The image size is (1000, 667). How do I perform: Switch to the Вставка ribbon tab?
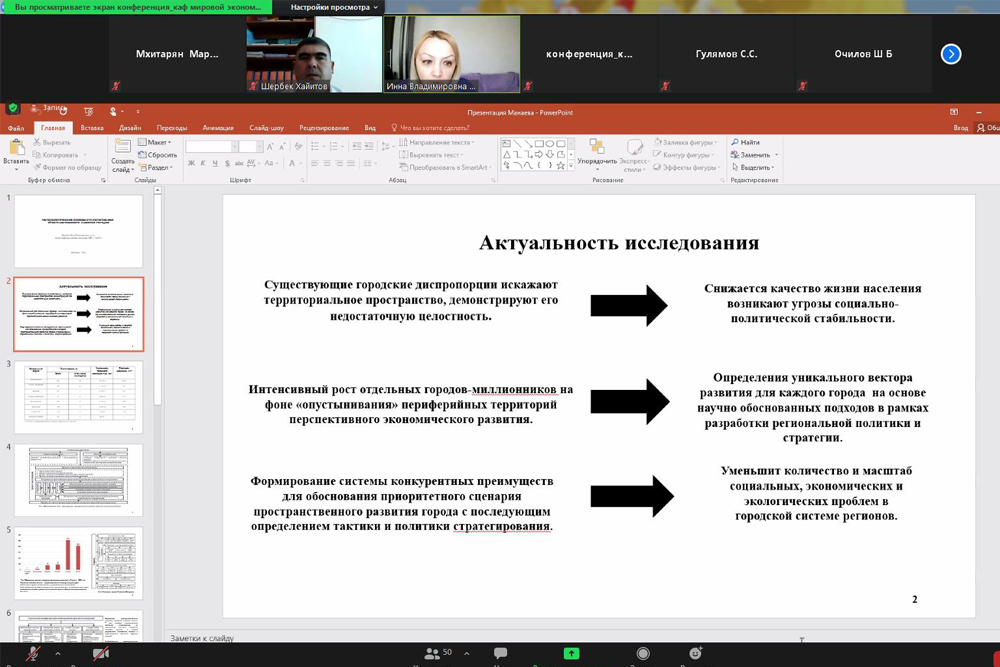coord(92,128)
